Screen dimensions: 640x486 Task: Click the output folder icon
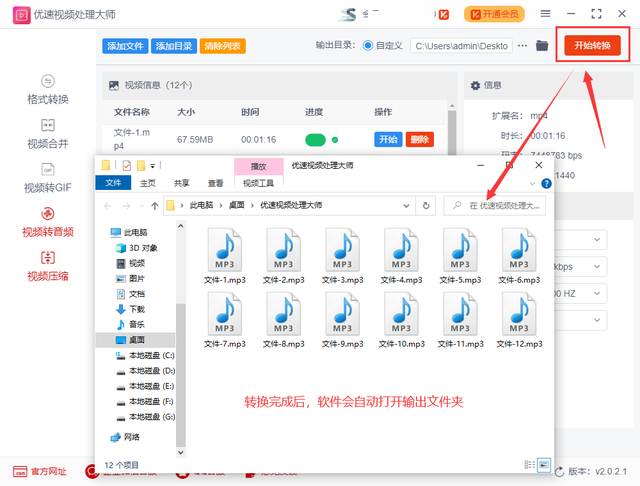tap(542, 46)
